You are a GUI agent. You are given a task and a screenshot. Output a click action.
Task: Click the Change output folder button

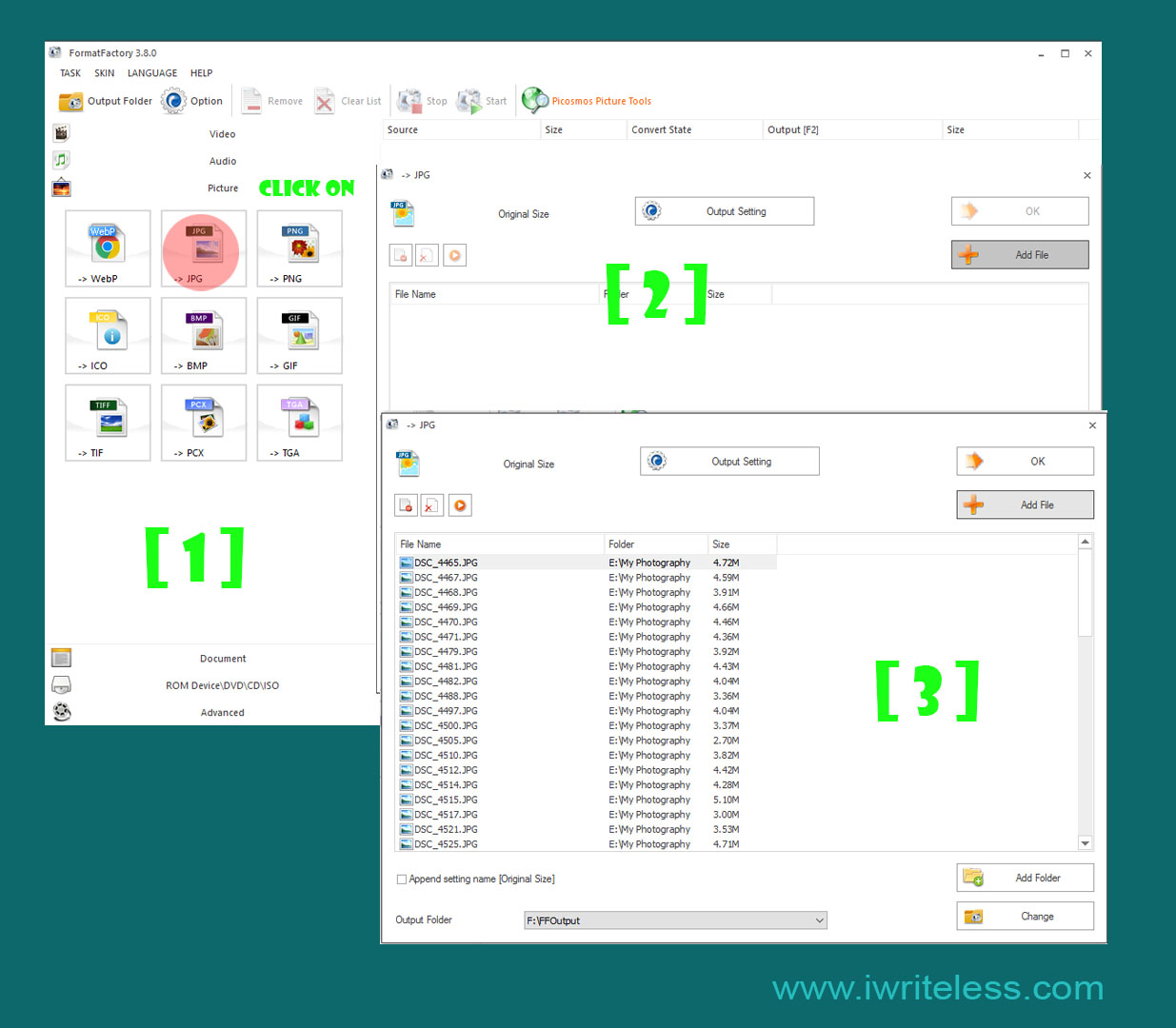pos(1026,917)
